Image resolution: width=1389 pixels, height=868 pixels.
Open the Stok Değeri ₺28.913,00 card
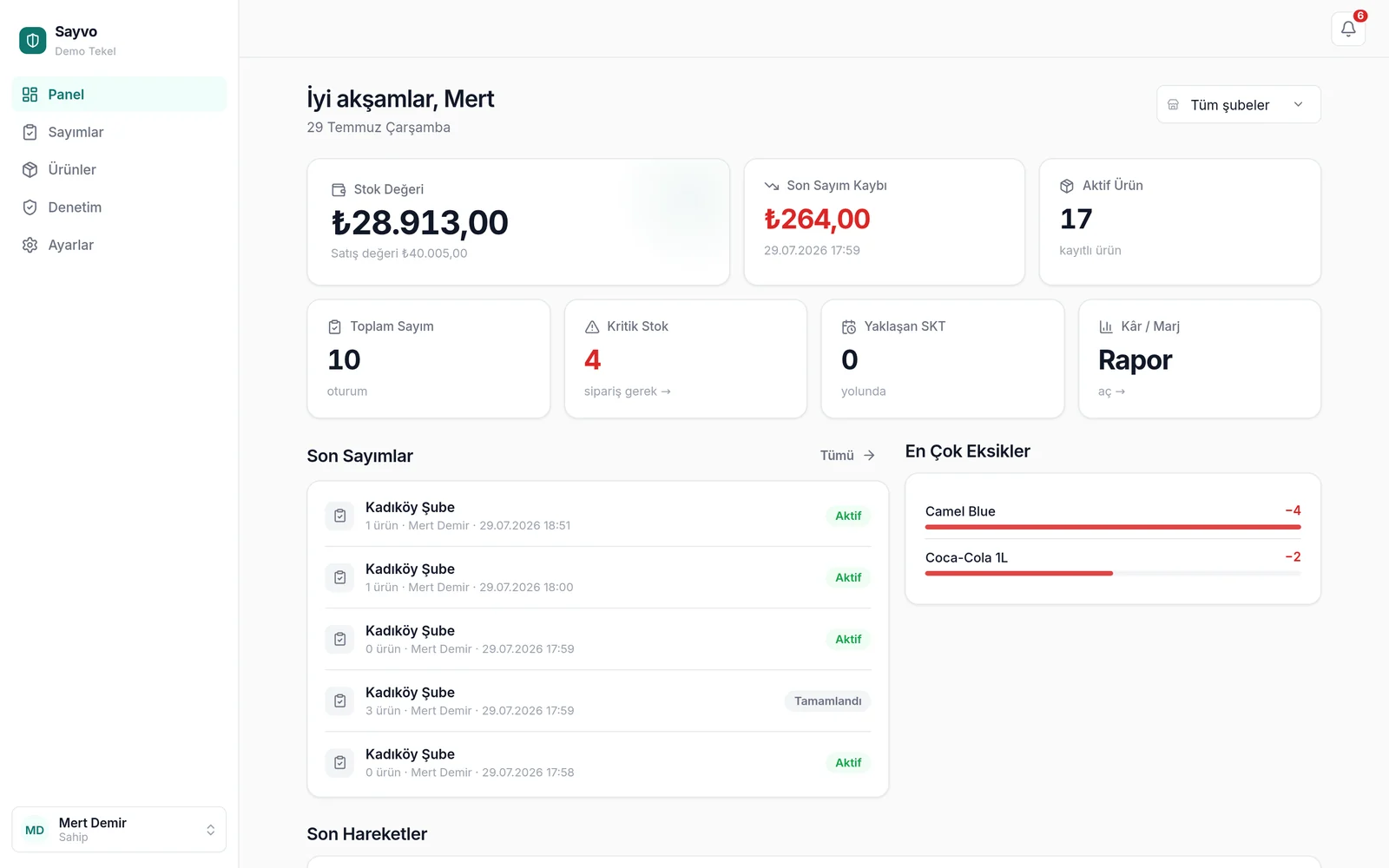[518, 221]
